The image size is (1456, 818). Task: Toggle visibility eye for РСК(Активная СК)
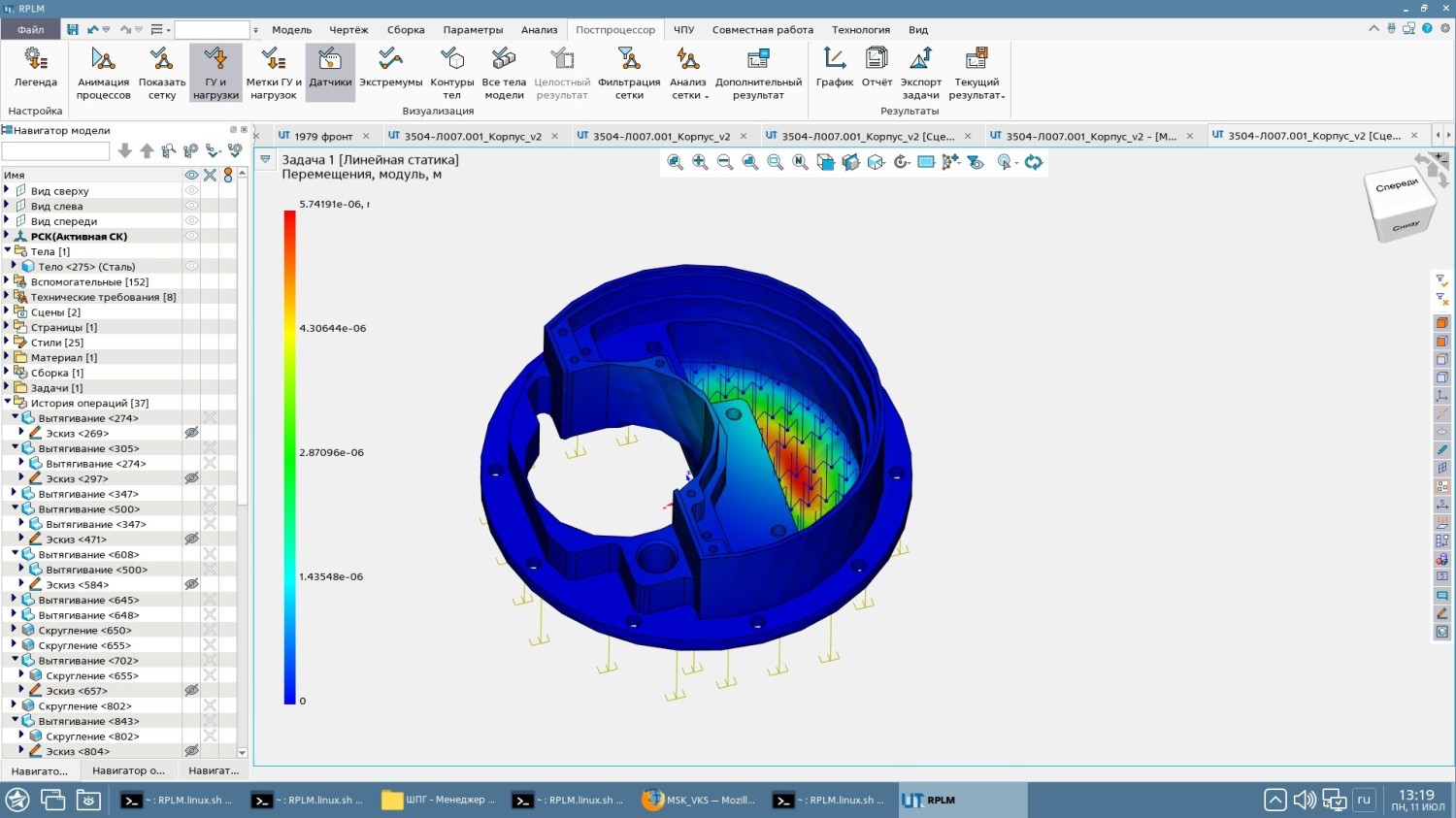point(191,236)
